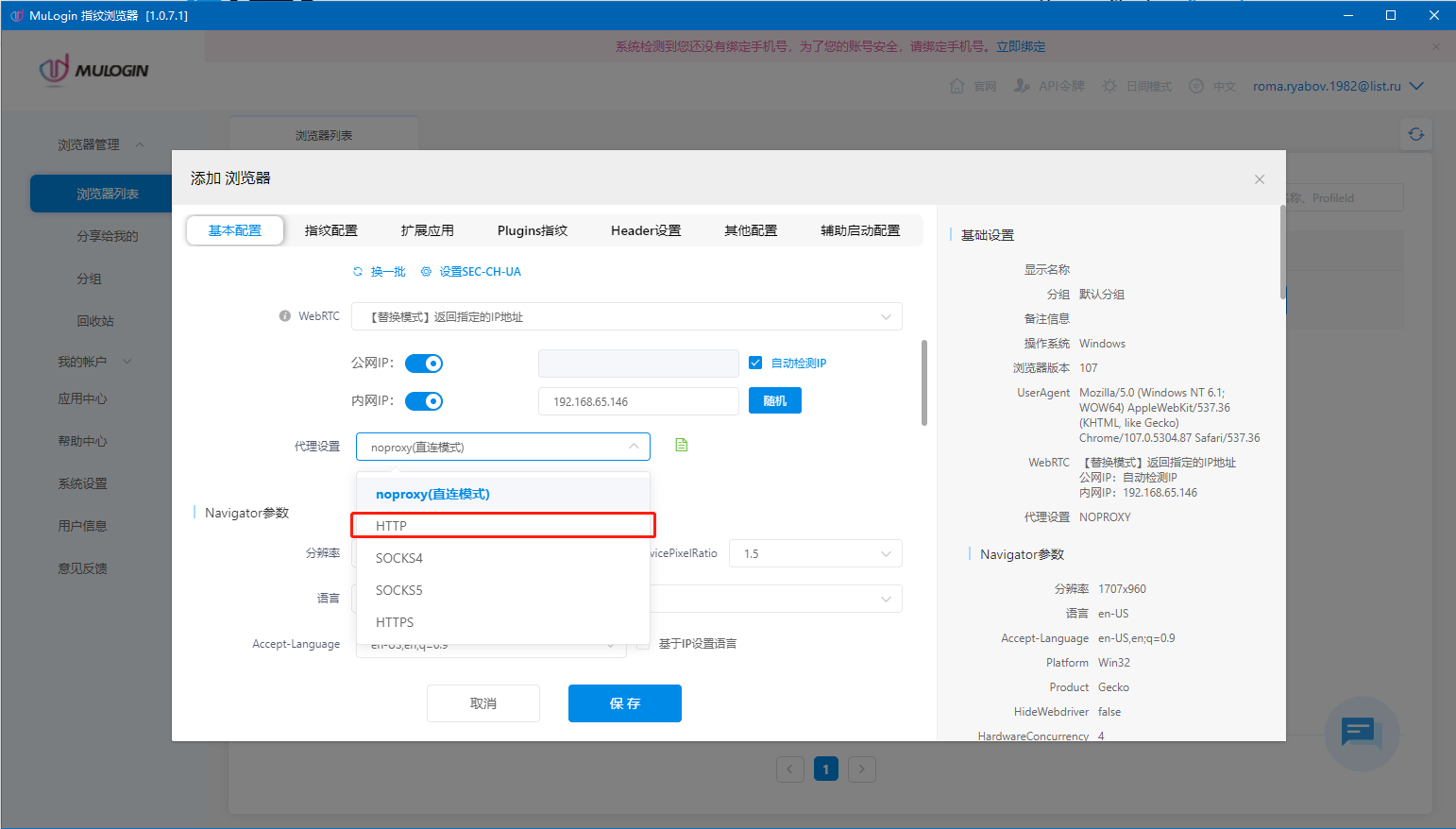
Task: Select HTTP proxy option
Action: click(503, 526)
